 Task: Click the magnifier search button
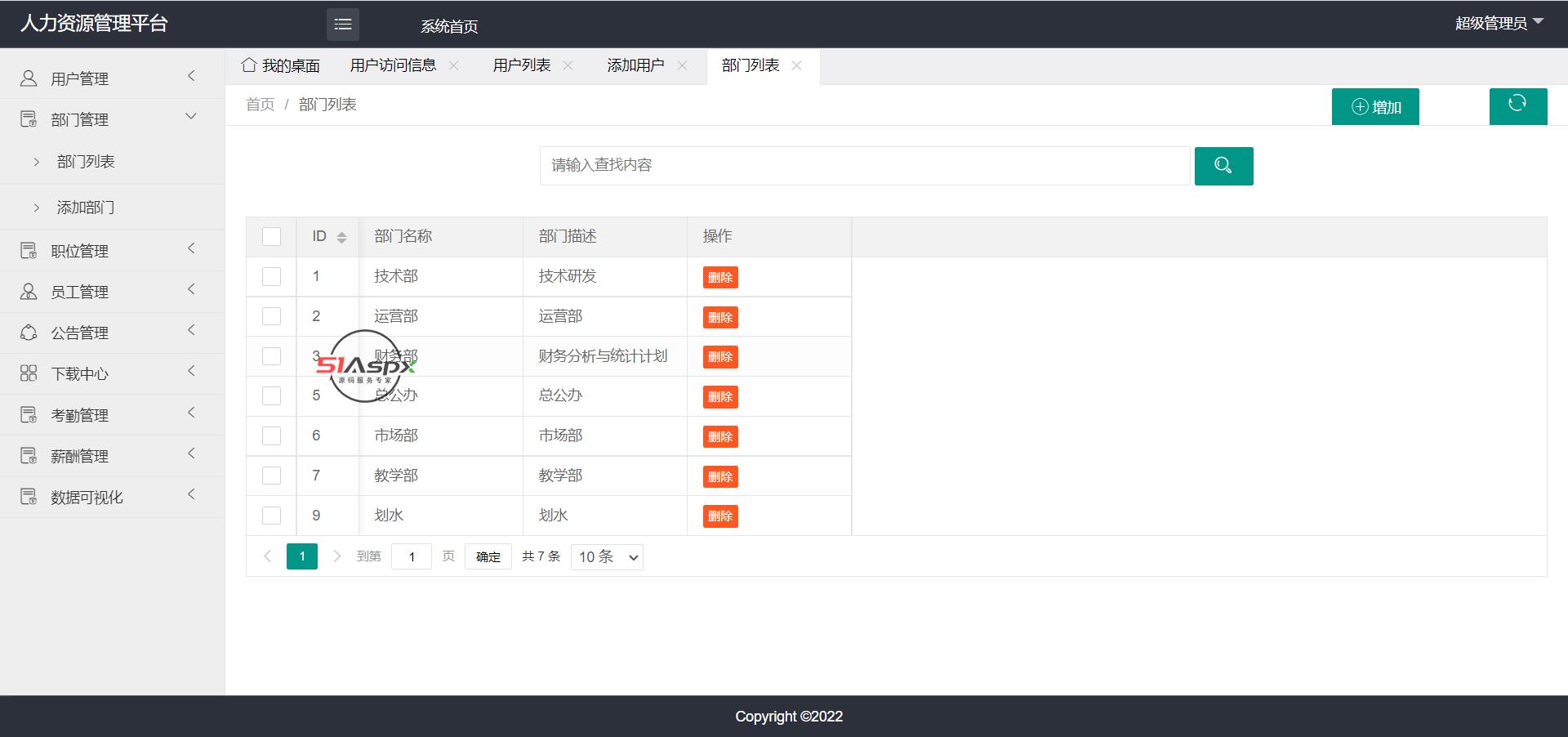[1223, 166]
